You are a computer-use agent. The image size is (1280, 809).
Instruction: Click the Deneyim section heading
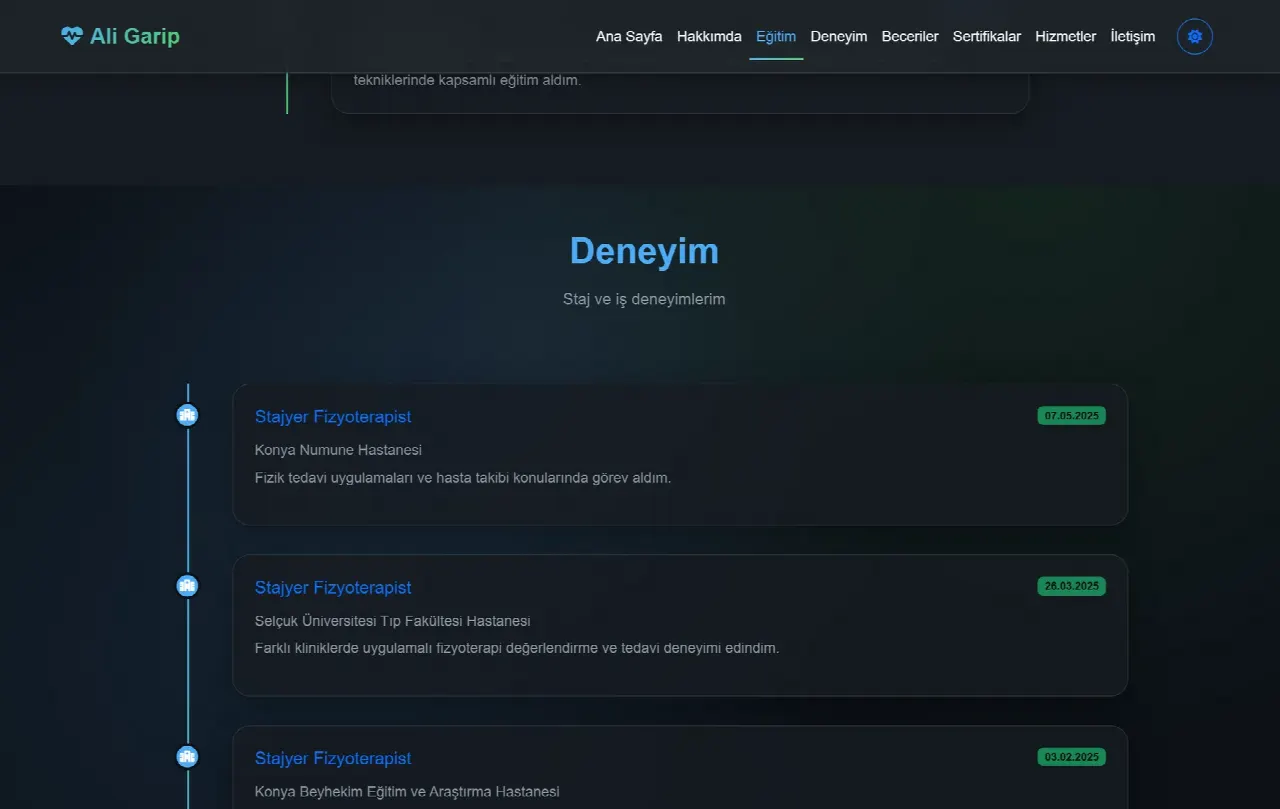tap(644, 251)
